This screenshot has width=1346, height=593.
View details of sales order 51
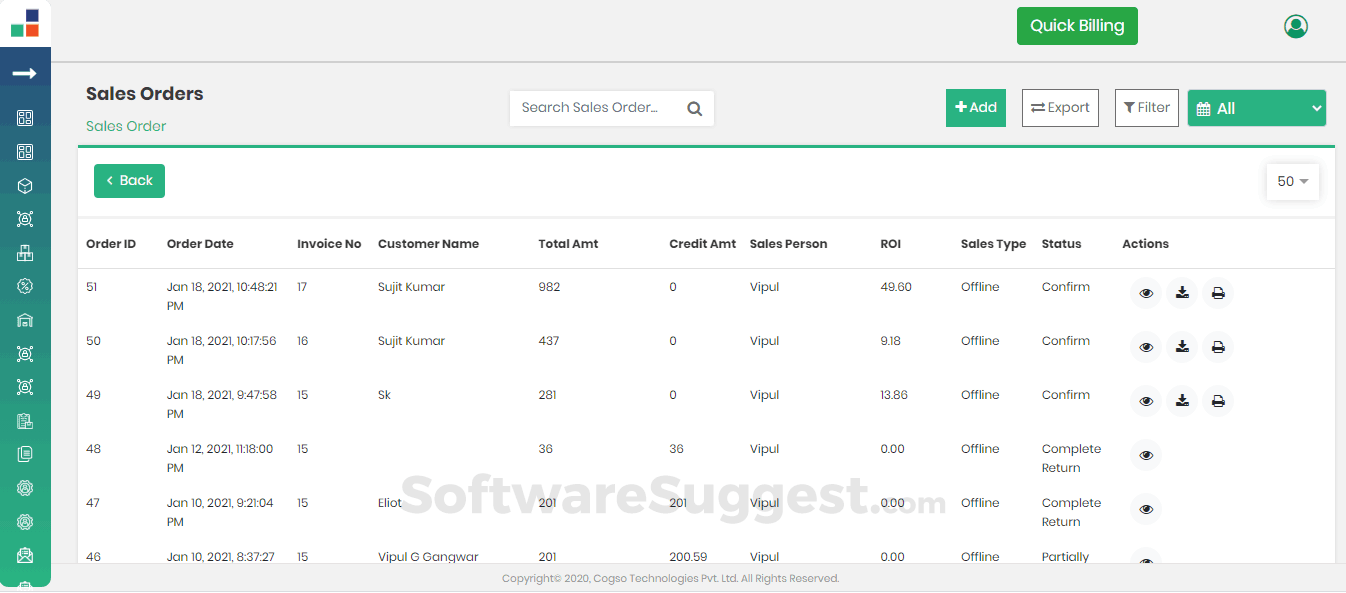point(1146,292)
